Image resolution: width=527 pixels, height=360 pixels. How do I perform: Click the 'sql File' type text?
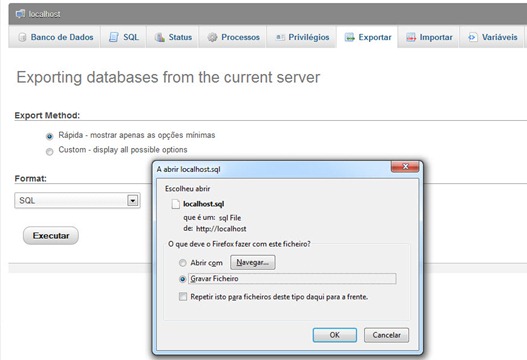point(230,218)
